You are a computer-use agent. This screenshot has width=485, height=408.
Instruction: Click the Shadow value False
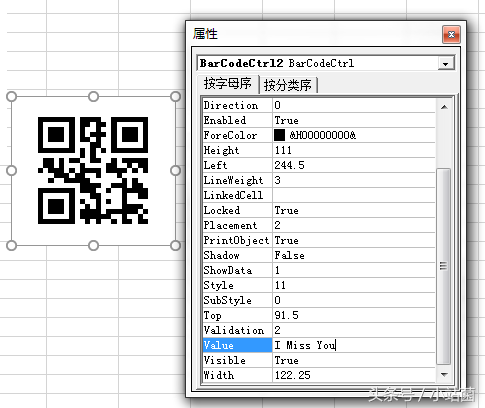pyautogui.click(x=354, y=255)
